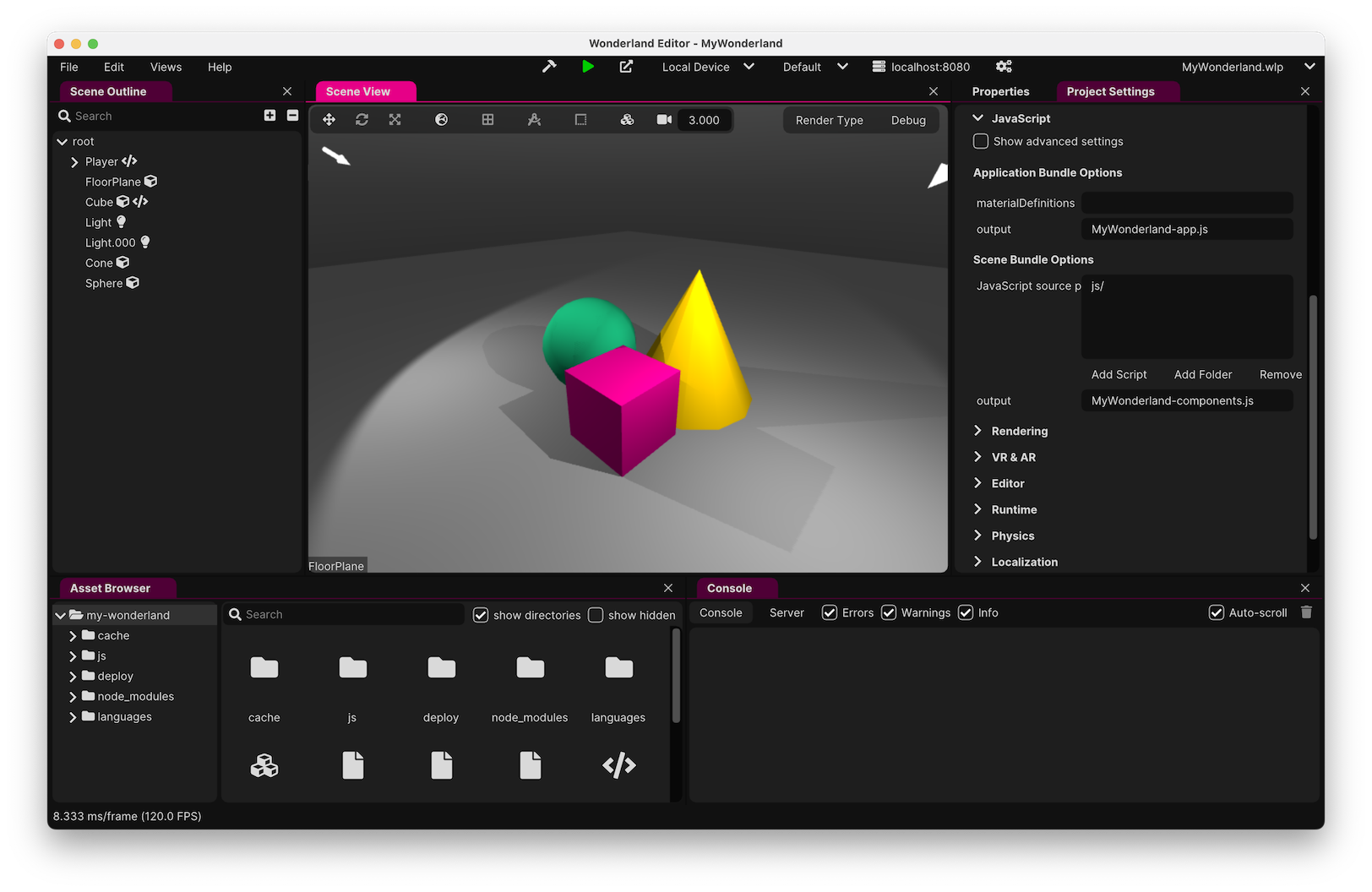Select the rotate tool in Scene View
The image size is (1372, 892).
pyautogui.click(x=362, y=120)
